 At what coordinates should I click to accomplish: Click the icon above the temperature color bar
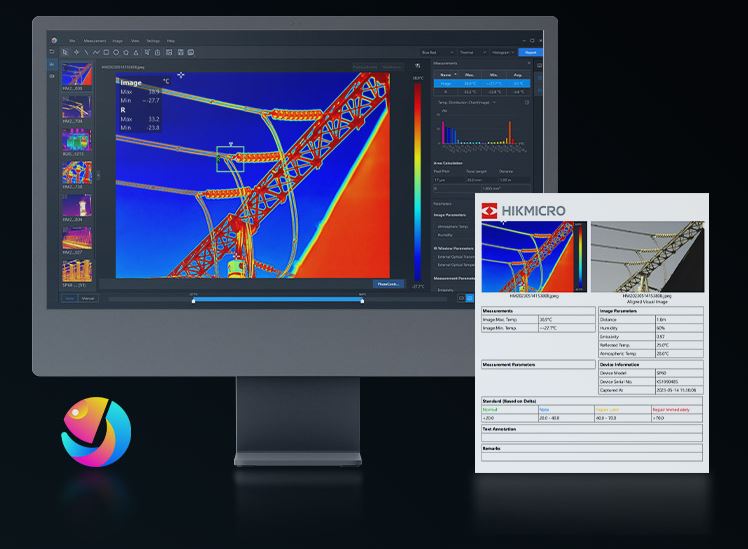pyautogui.click(x=418, y=66)
